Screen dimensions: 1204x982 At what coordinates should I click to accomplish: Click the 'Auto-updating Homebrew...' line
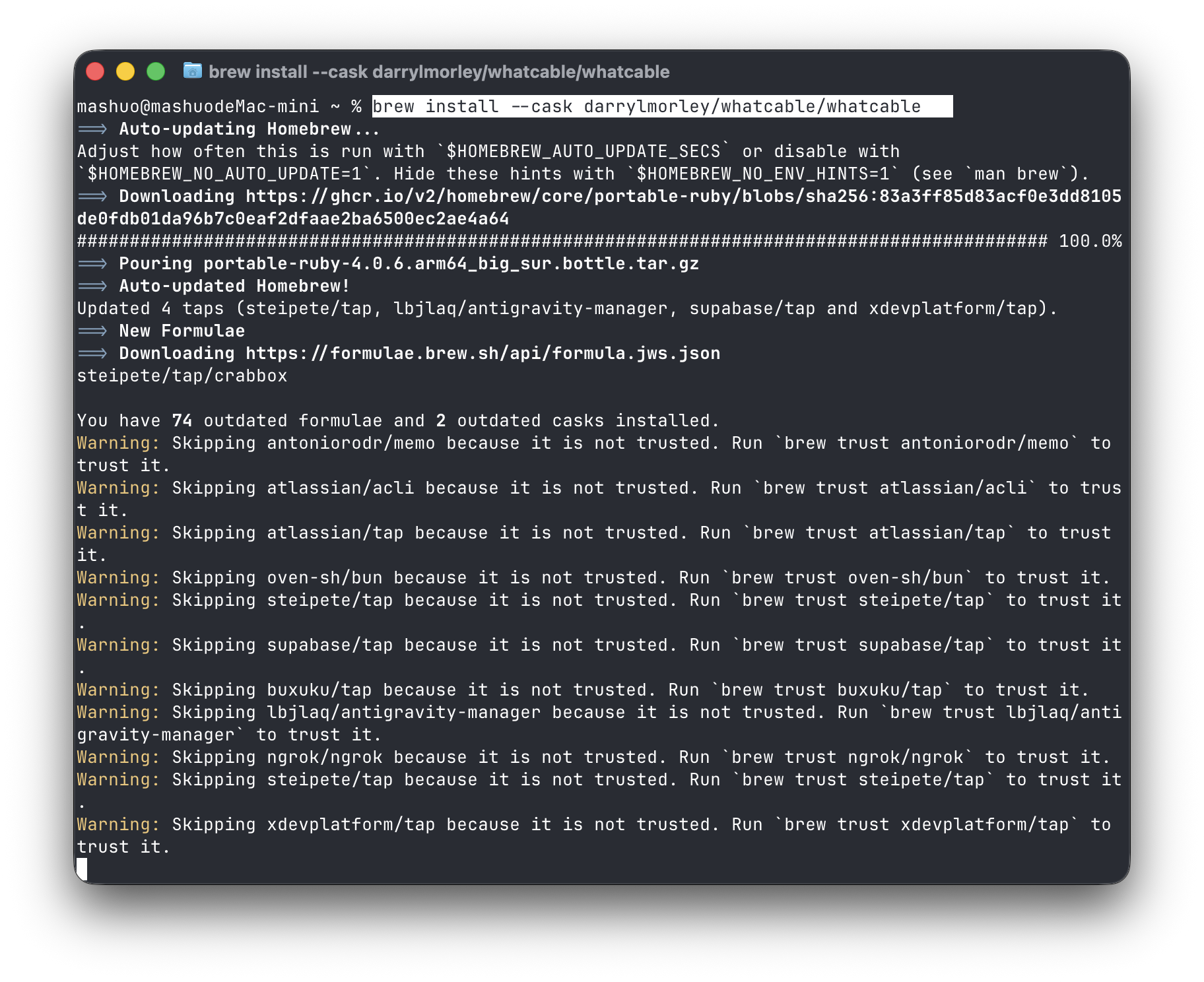pos(229,129)
